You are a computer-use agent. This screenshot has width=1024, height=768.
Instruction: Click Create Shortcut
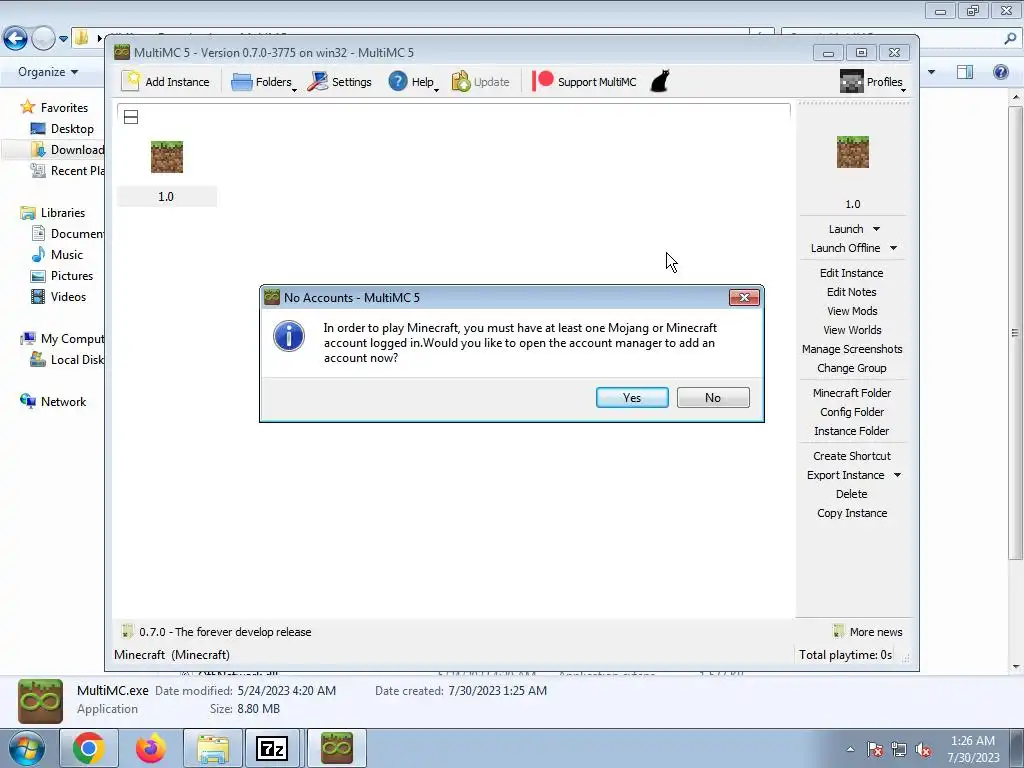[852, 456]
